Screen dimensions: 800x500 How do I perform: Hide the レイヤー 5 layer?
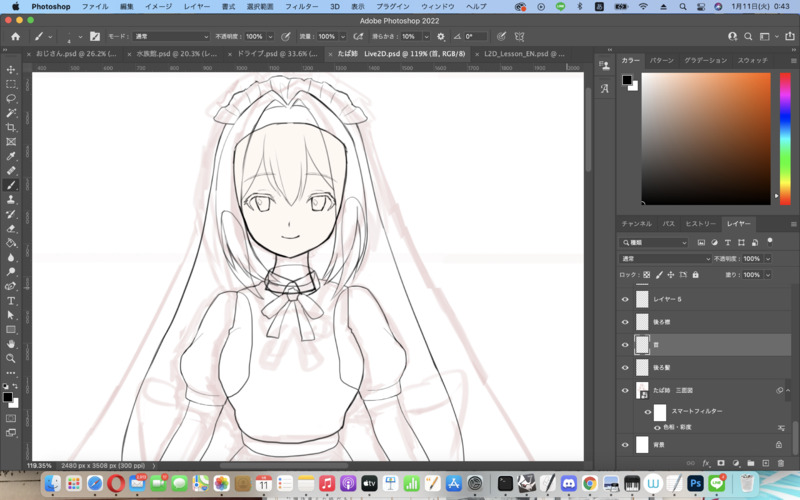click(x=626, y=299)
